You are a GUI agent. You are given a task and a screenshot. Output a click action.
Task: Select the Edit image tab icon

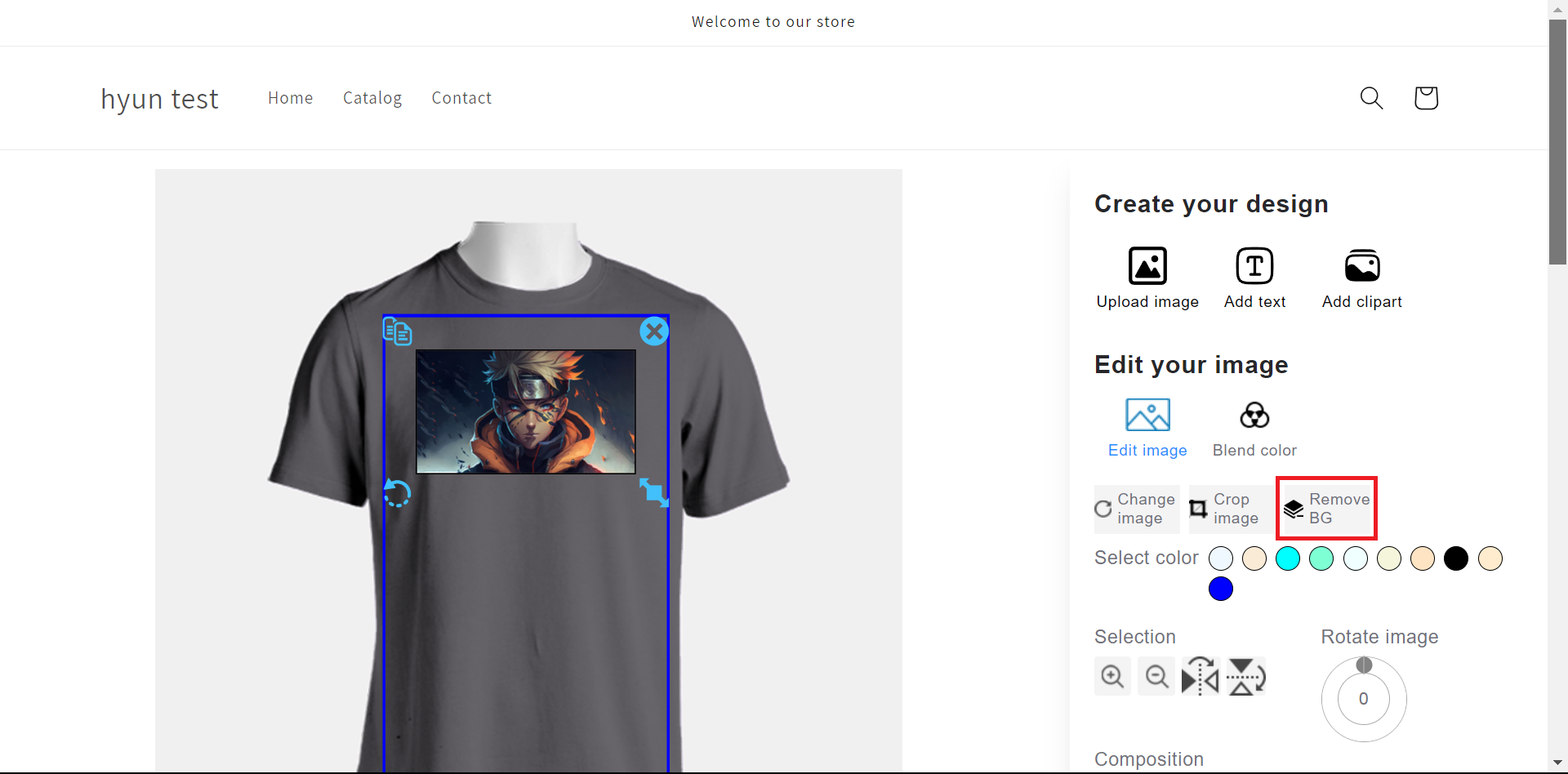tap(1147, 415)
